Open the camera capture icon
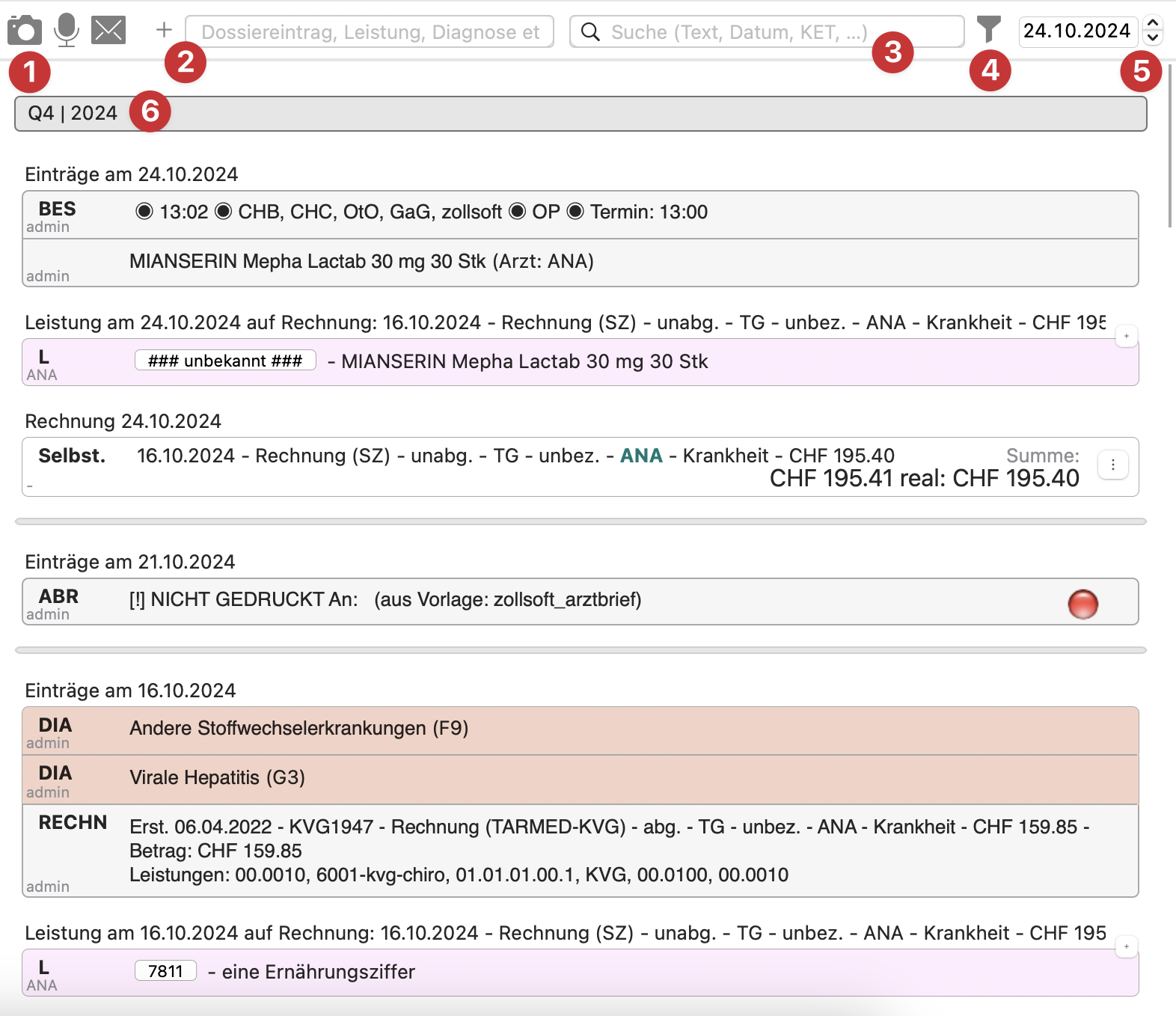The image size is (1176, 1016). pyautogui.click(x=25, y=30)
